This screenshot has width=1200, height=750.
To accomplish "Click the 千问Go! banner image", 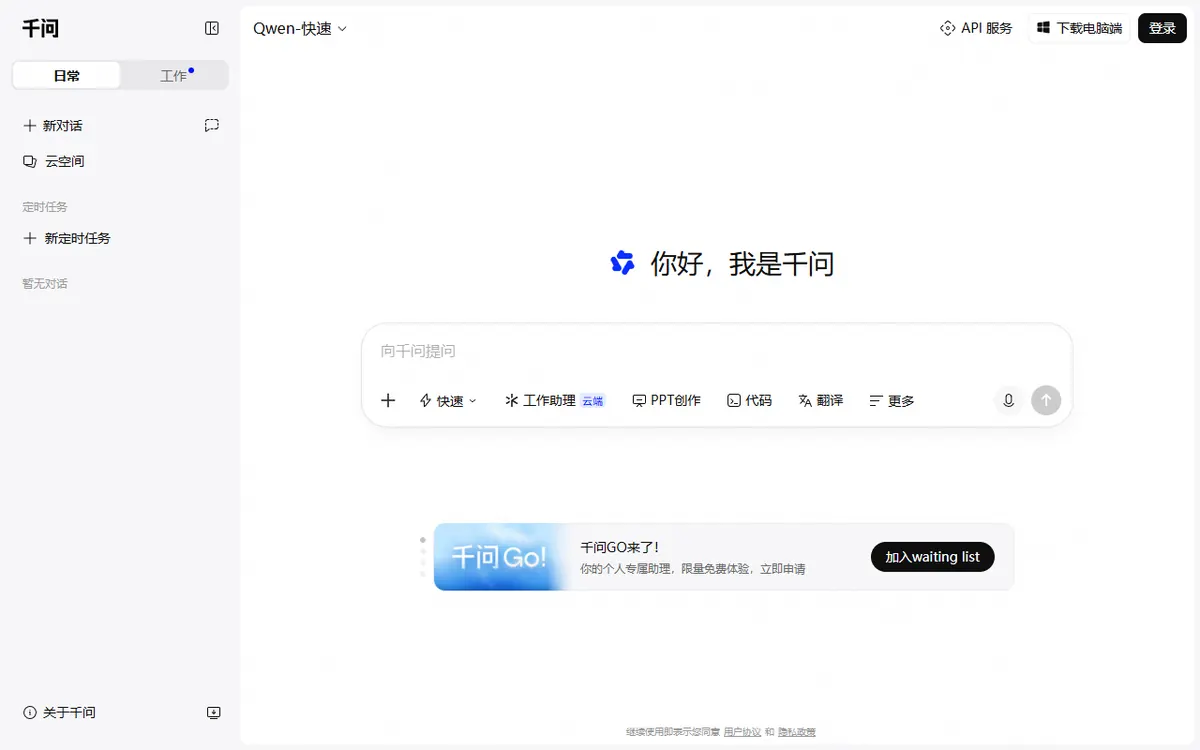I will tap(500, 557).
